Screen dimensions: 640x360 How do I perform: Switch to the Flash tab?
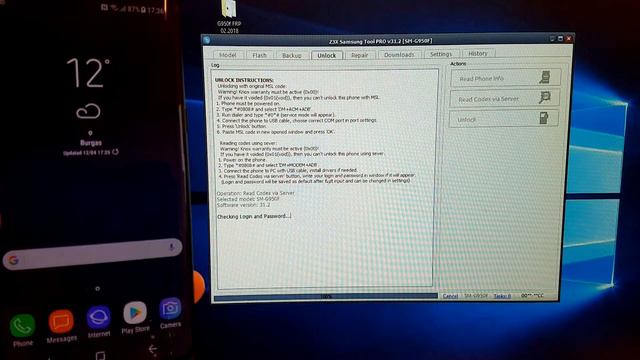pos(259,55)
